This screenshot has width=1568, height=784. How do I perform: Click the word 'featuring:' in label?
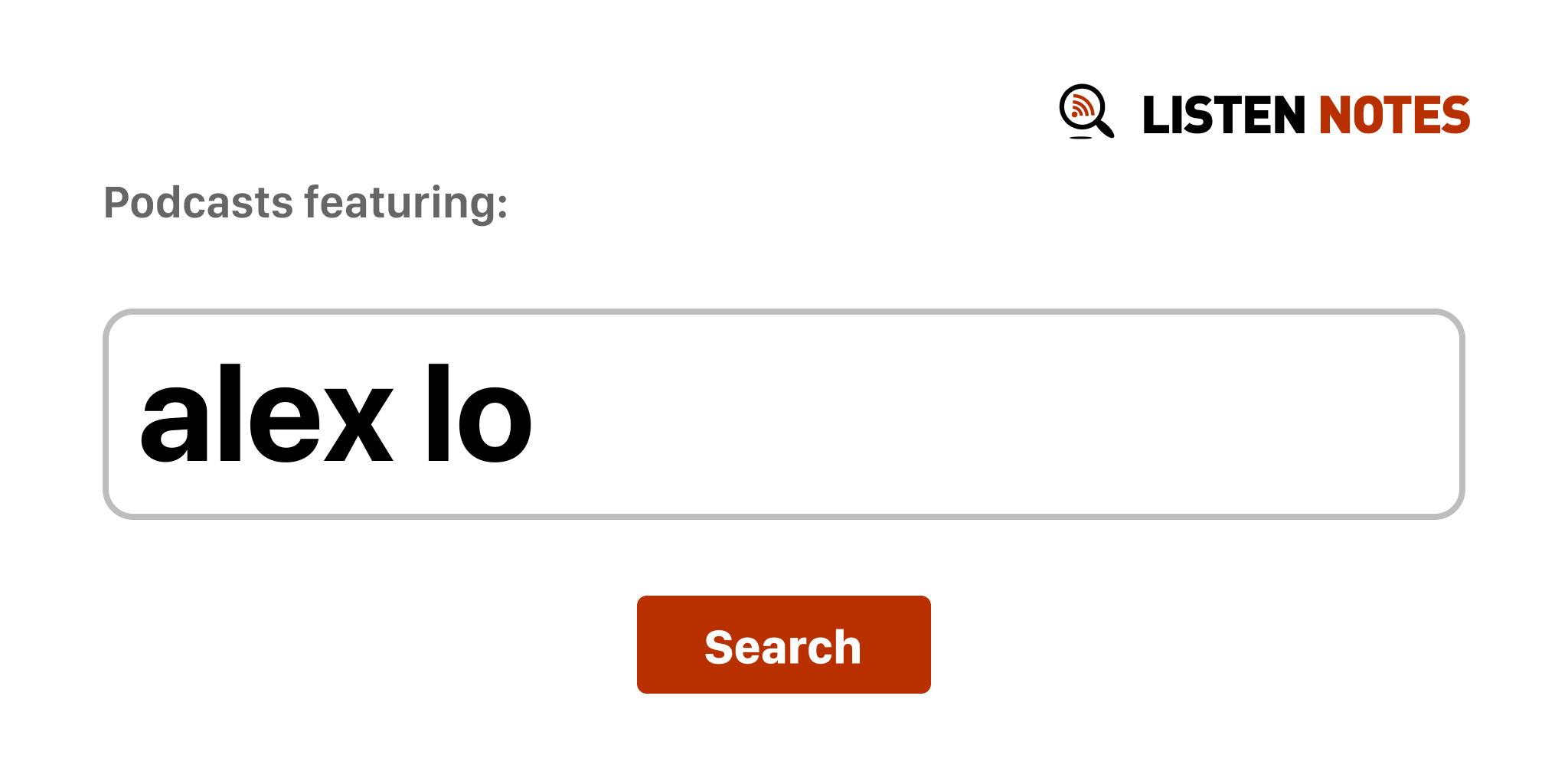click(406, 203)
